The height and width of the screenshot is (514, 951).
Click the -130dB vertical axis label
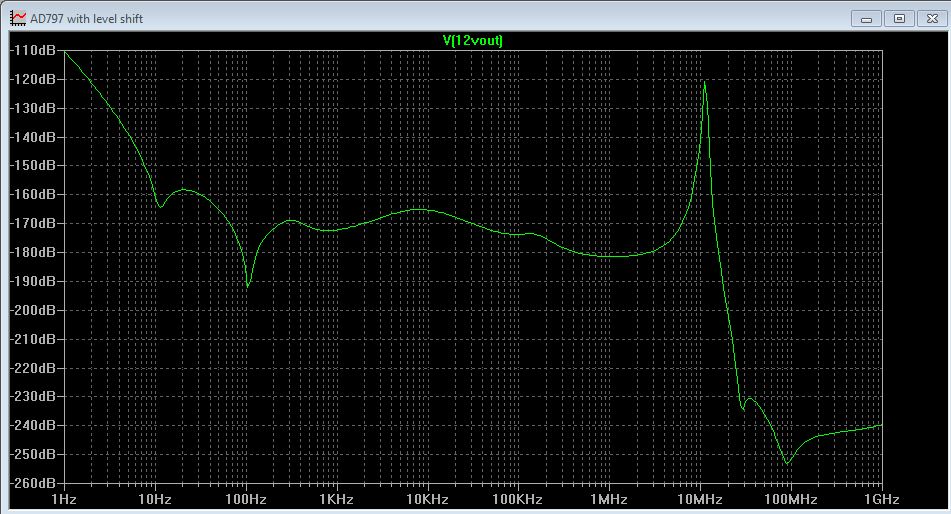pyautogui.click(x=33, y=108)
